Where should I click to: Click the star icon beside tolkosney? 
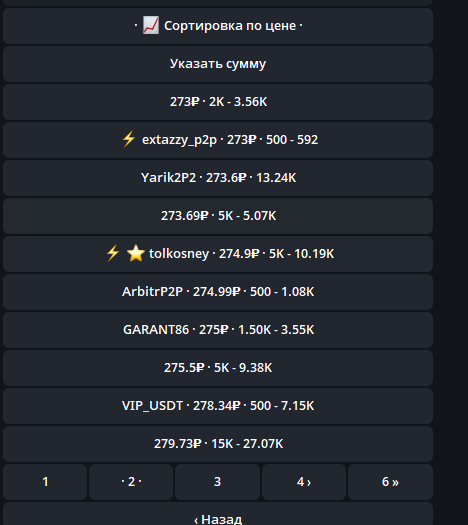(136, 253)
